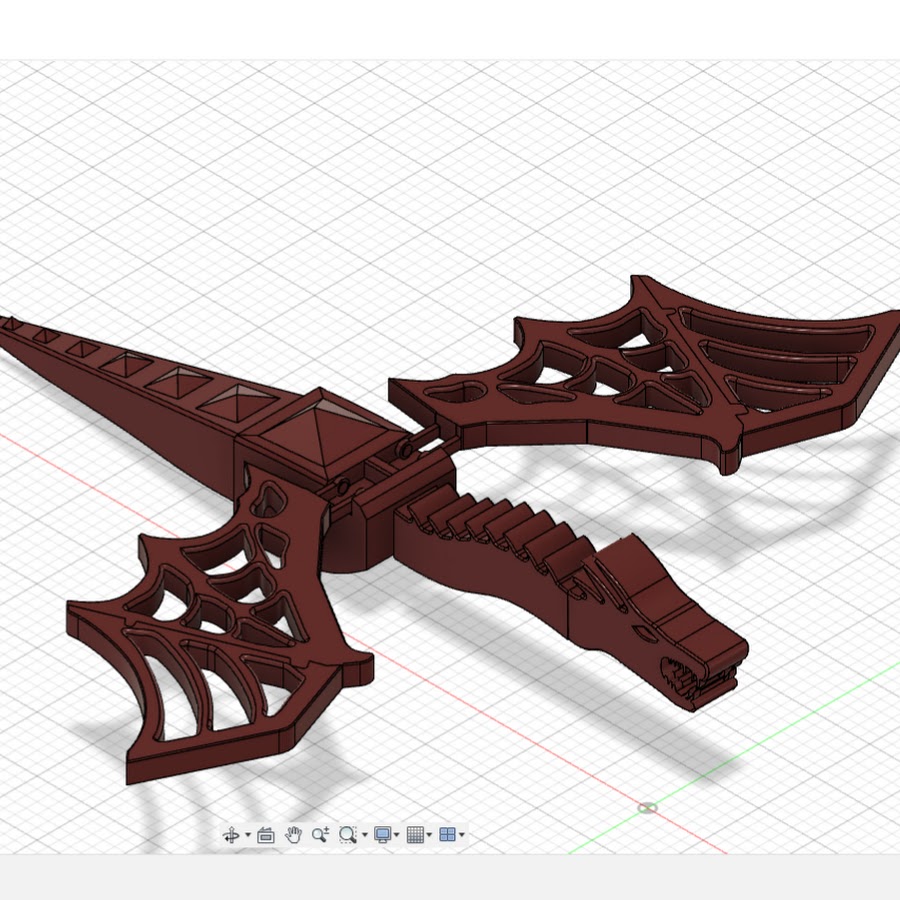900x900 pixels.
Task: Open the Orbit type dropdown arrow
Action: tap(248, 835)
